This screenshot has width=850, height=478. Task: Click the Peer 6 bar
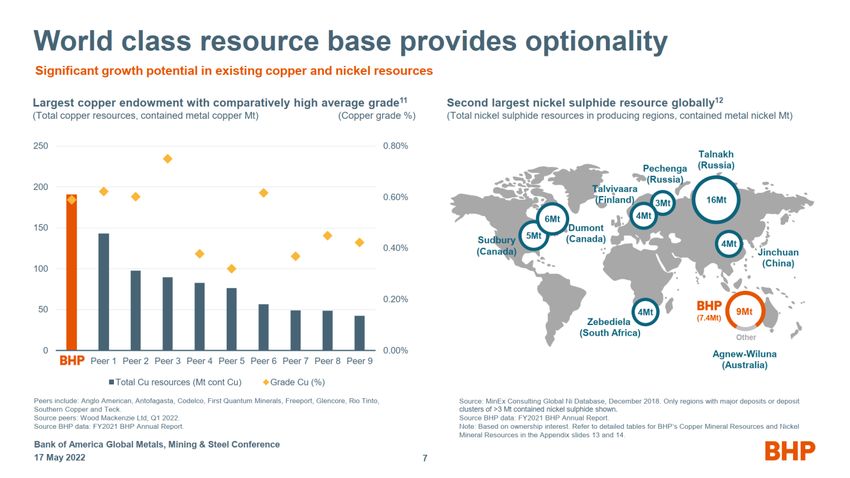coord(263,327)
